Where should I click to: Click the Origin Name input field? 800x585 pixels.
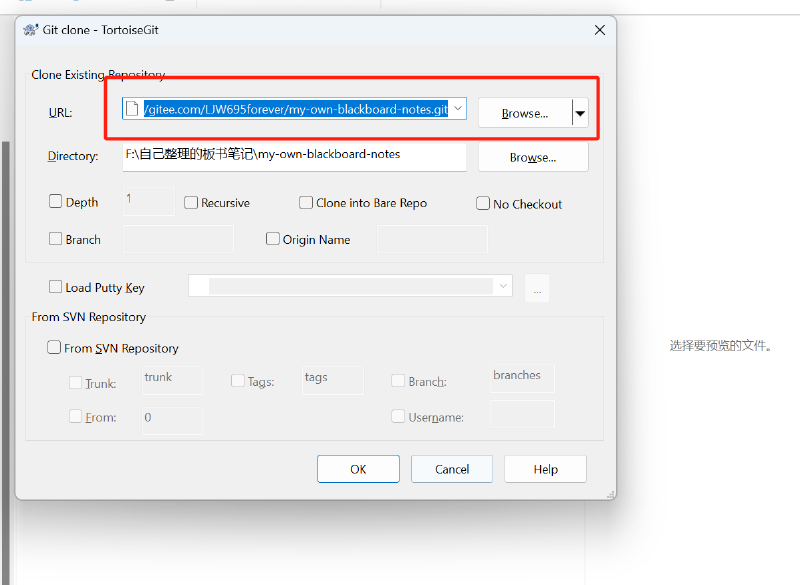[x=432, y=239]
